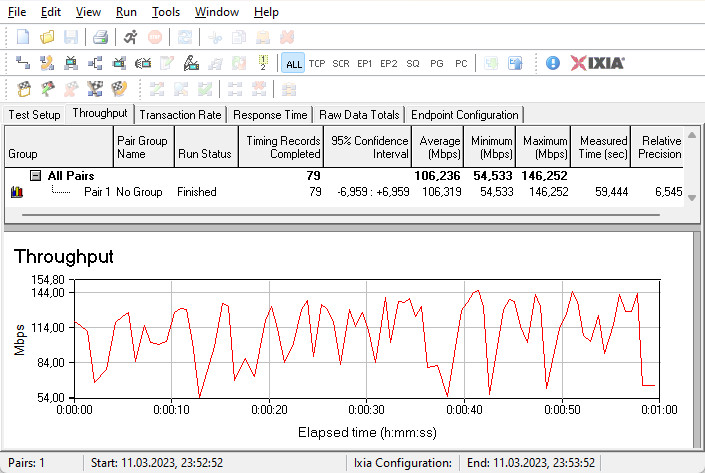Click the renumber pairs 1-2 icon
705x473 pixels.
pyautogui.click(x=263, y=63)
